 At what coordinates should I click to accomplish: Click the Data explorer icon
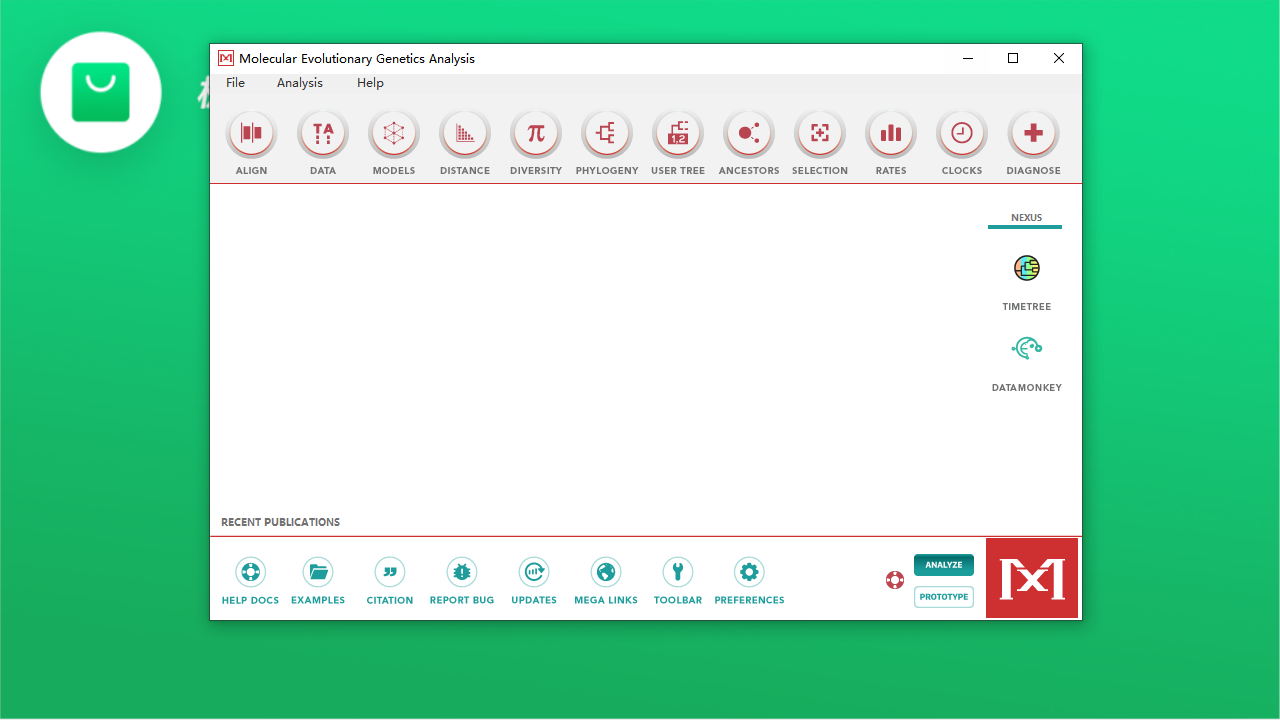click(323, 134)
